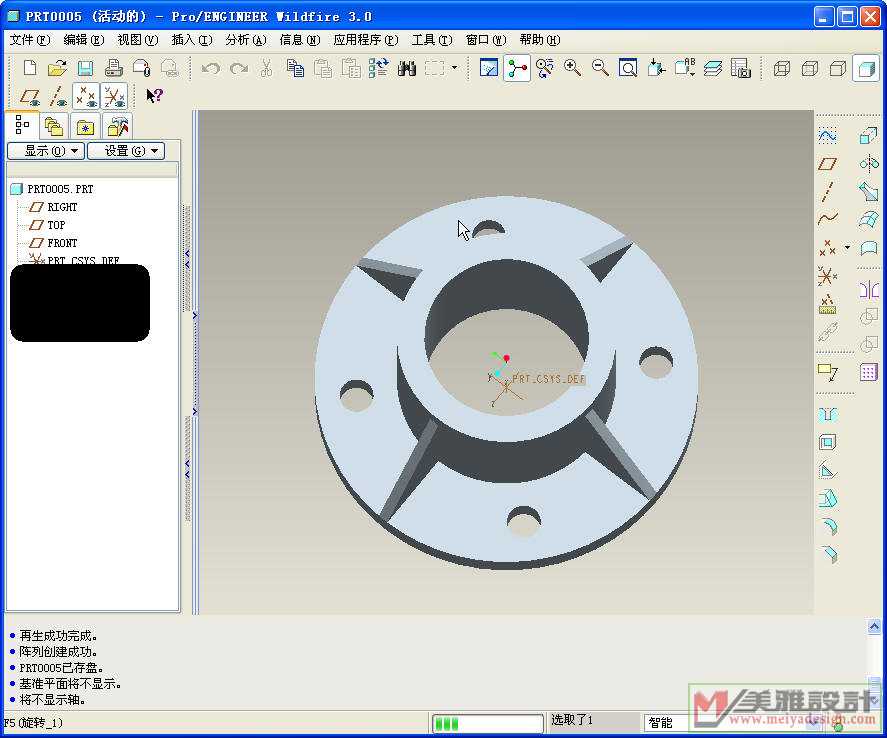
Task: Switch to the Favorites navigator tab
Action: [85, 126]
